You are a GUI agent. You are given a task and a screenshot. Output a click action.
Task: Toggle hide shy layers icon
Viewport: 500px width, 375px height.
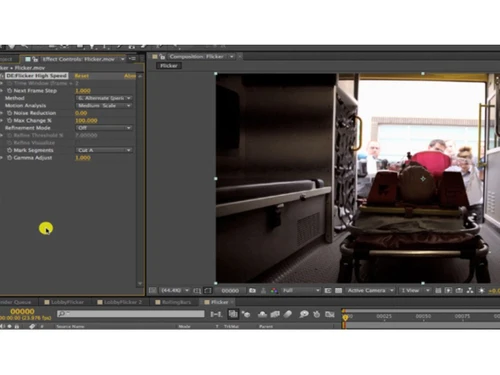[263, 314]
